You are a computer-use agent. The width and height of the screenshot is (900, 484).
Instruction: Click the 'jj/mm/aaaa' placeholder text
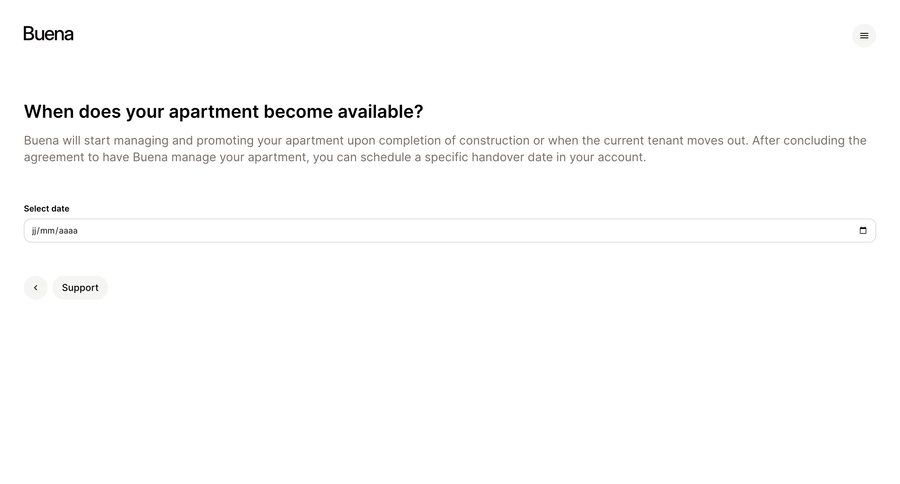point(55,231)
